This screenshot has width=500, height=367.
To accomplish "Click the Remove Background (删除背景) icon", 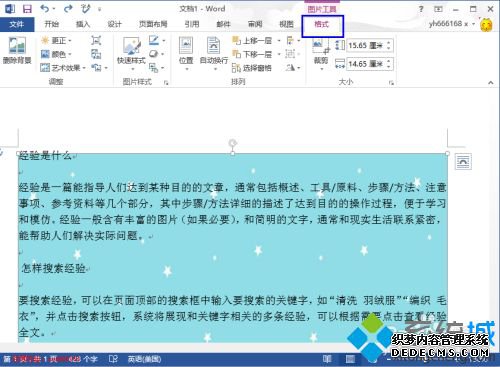I will (17, 50).
